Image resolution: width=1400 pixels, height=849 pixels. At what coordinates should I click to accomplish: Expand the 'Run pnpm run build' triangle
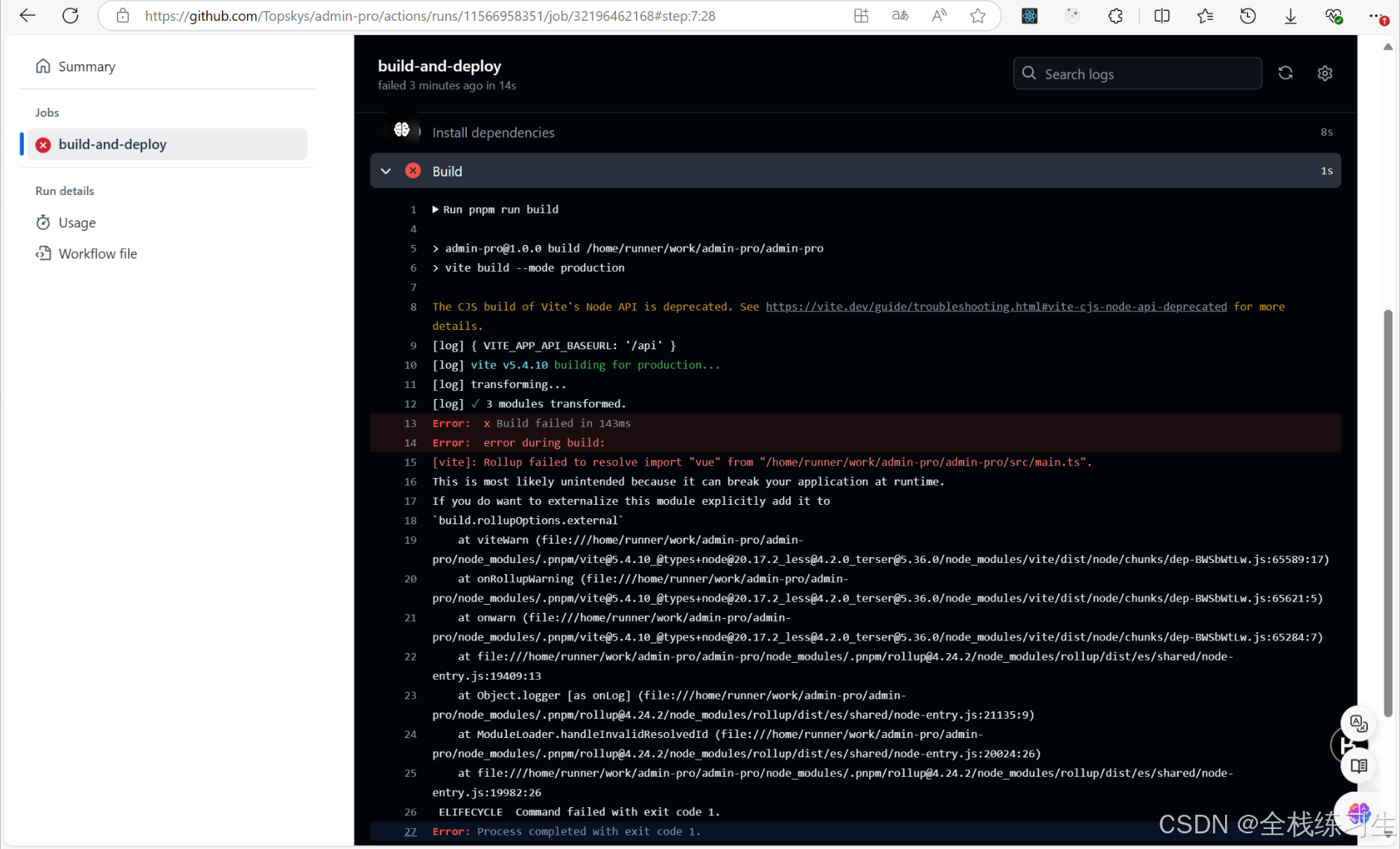coord(436,209)
